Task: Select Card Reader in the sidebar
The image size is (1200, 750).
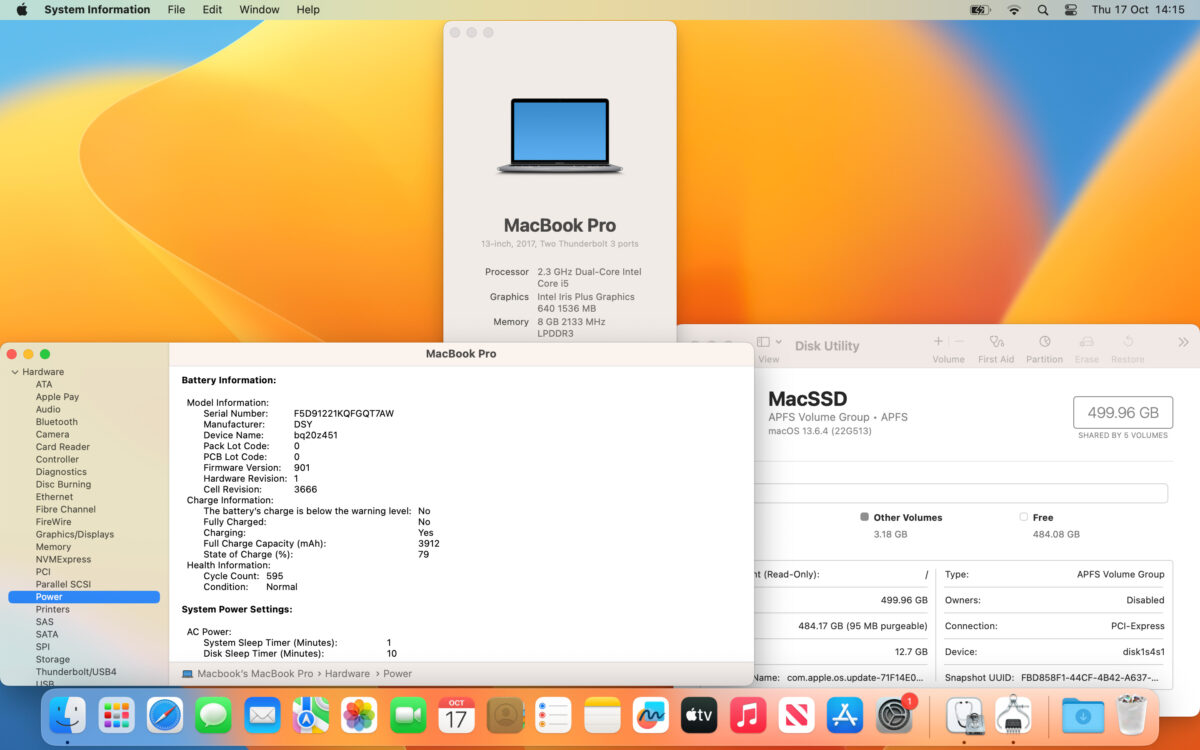Action: pyautogui.click(x=62, y=447)
